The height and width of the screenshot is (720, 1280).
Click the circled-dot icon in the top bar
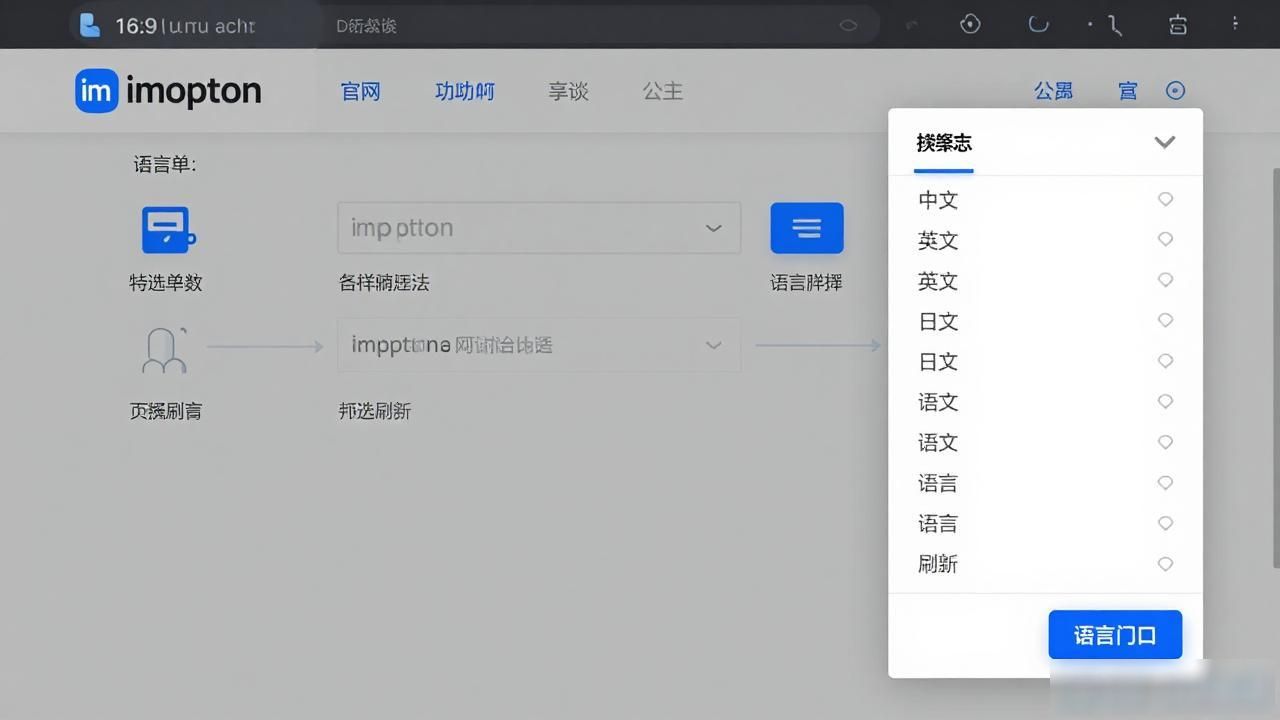[x=970, y=24]
